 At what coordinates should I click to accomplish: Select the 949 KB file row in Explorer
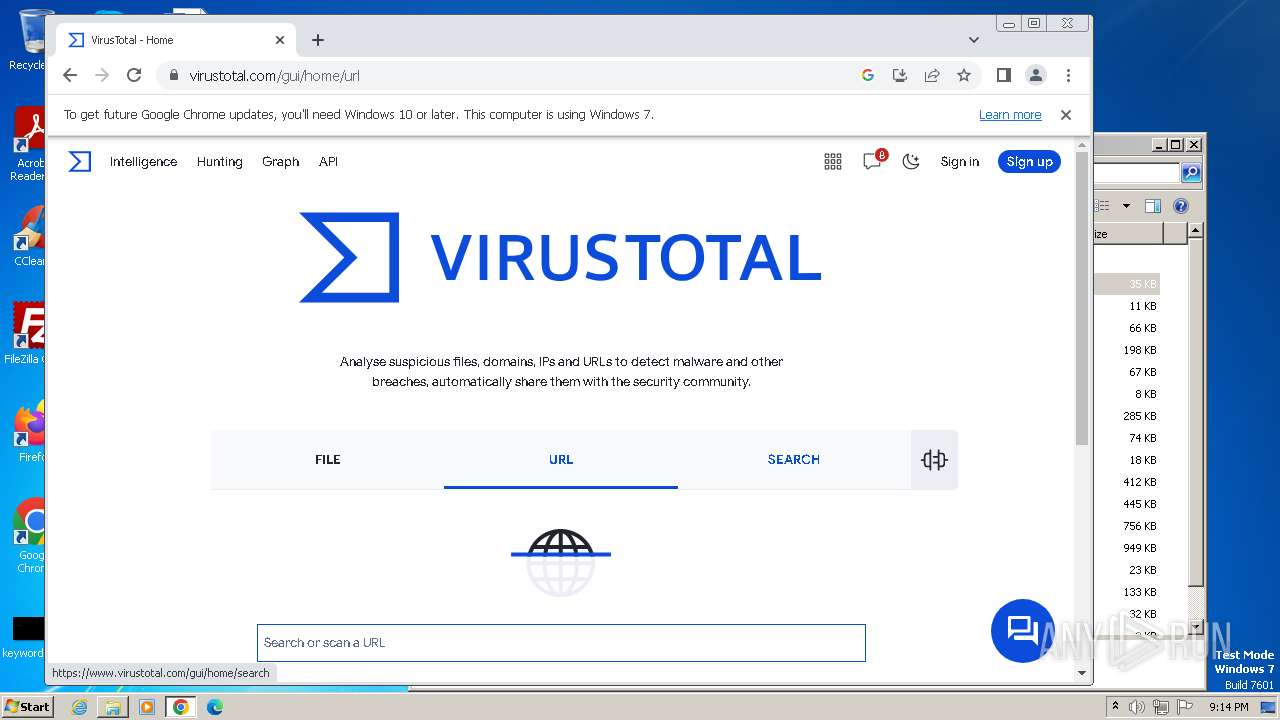[x=1127, y=548]
